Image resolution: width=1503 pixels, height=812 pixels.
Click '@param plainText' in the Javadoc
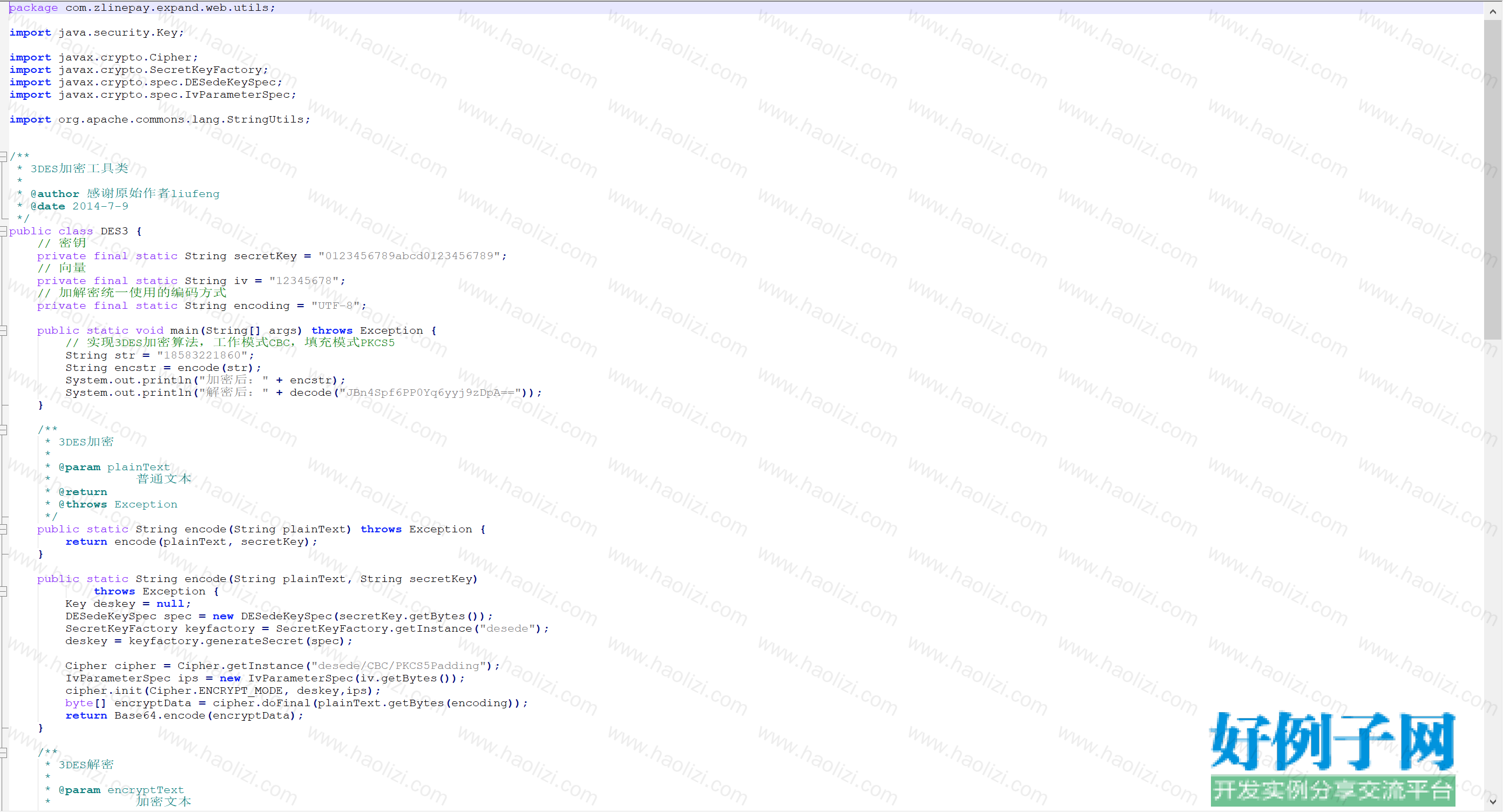click(x=114, y=467)
